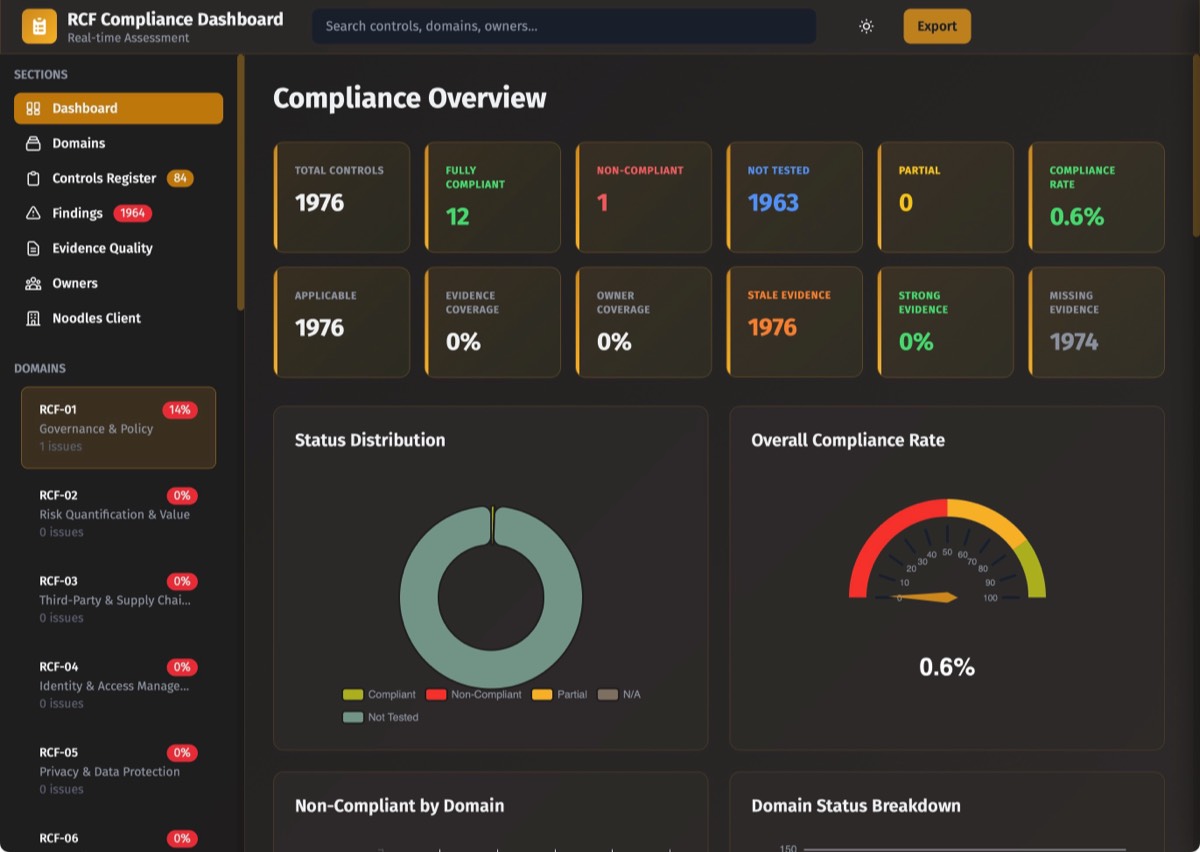
Task: Click the RCF clipboard logo icon
Action: click(x=39, y=27)
